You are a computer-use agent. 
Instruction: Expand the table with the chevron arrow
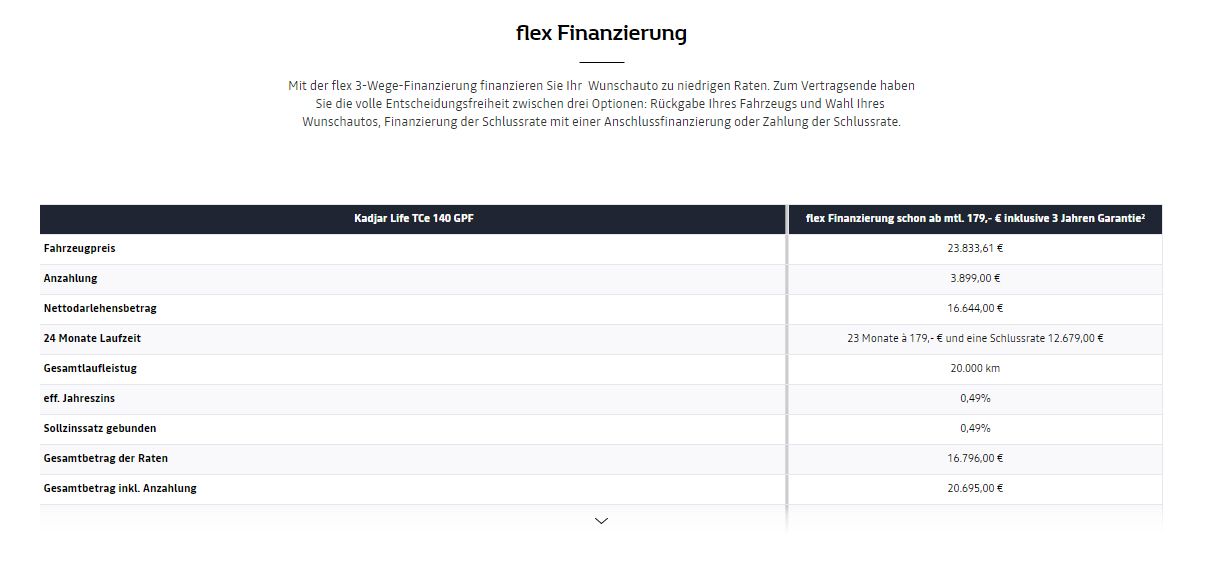[x=601, y=520]
